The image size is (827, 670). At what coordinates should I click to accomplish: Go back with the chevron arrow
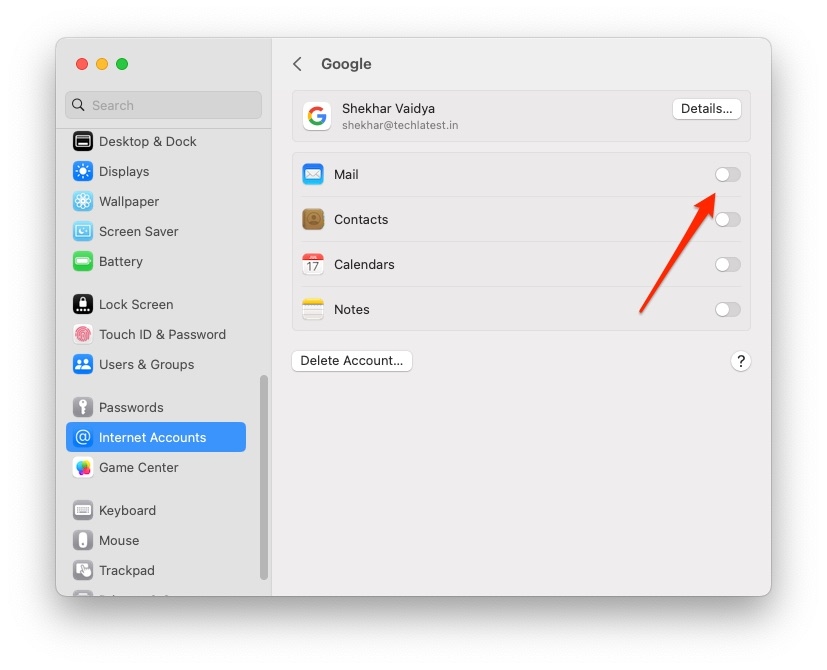click(297, 64)
